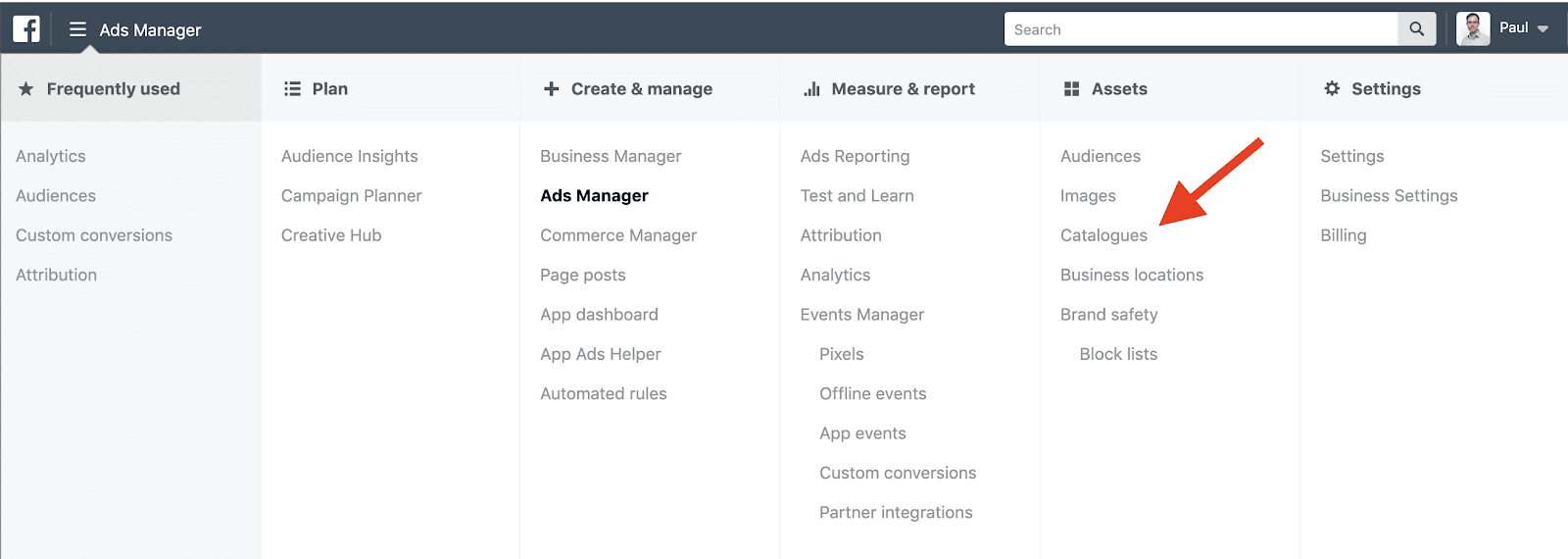Click the Frequently used star icon
1568x559 pixels.
(26, 88)
